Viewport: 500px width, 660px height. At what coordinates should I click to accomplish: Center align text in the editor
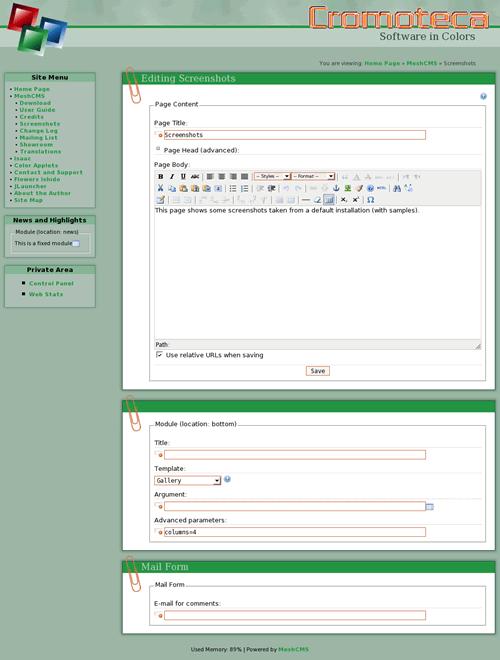point(221,176)
